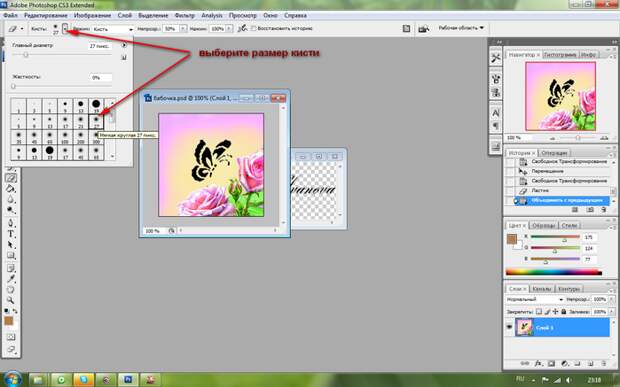The width and height of the screenshot is (620, 387).
Task: Select the Zoom magnifier tool
Action: 11,300
